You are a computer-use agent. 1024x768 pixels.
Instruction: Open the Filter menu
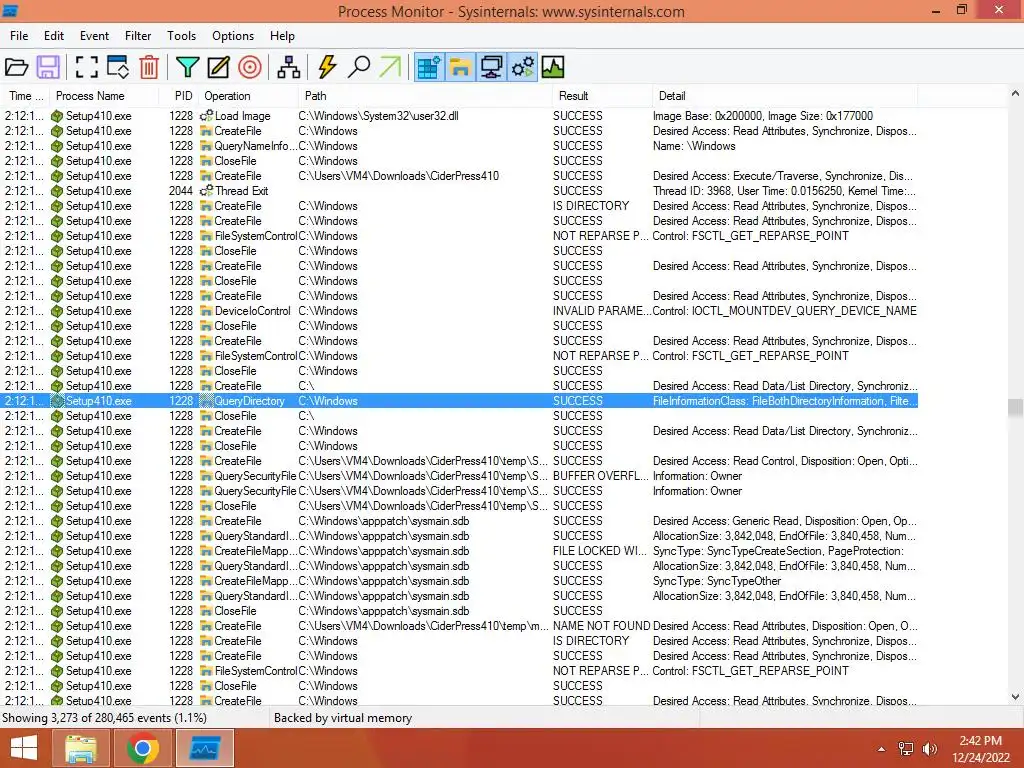138,36
